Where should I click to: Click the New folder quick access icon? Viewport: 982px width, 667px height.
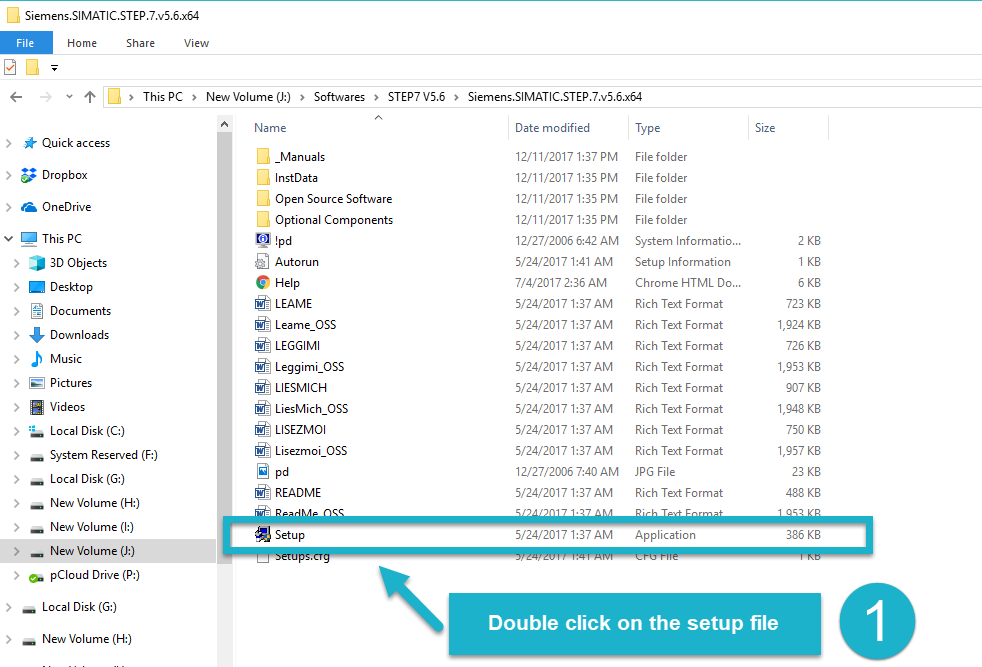coord(33,67)
